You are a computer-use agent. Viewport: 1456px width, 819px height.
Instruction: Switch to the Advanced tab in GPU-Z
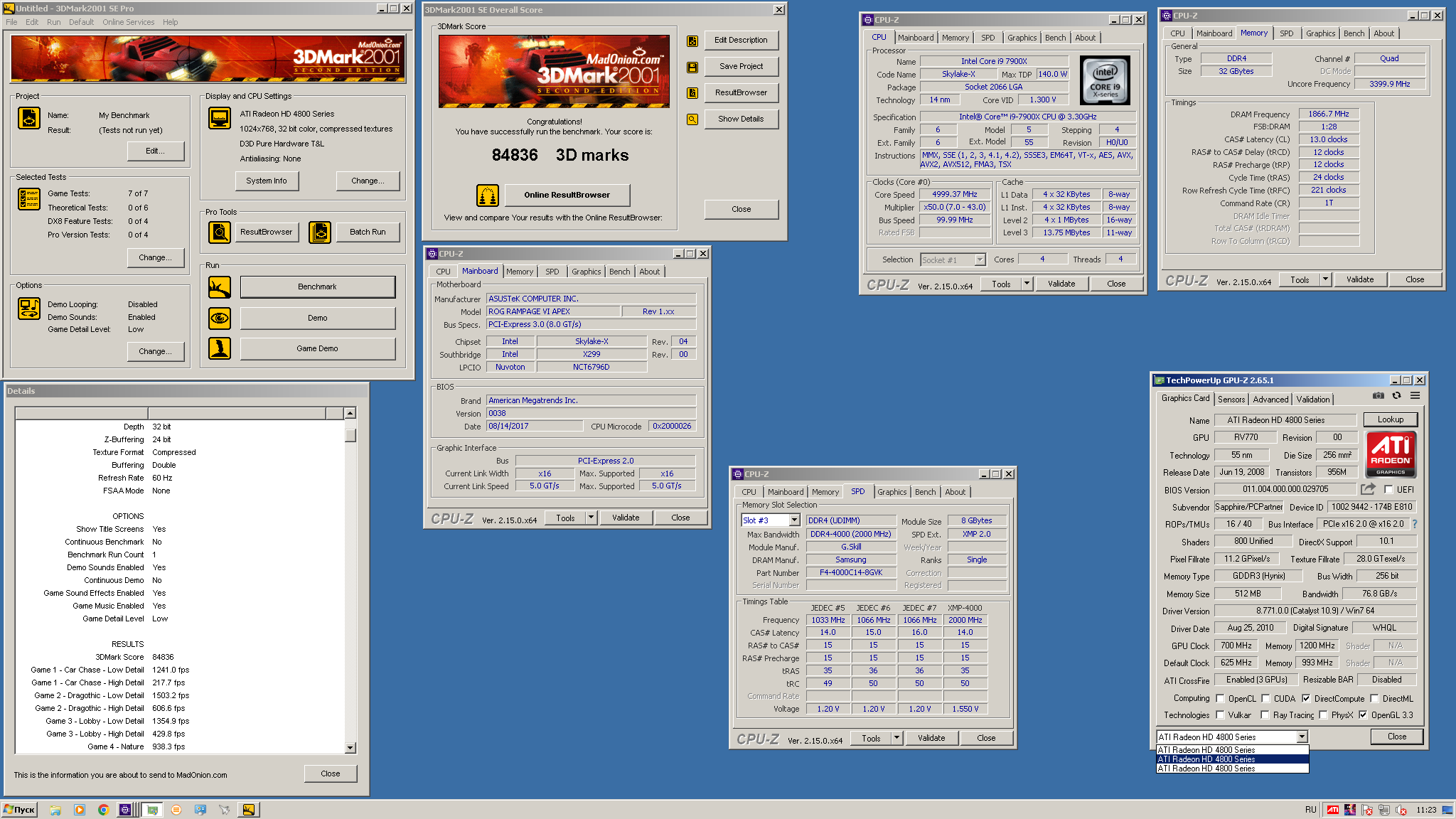coord(1270,400)
